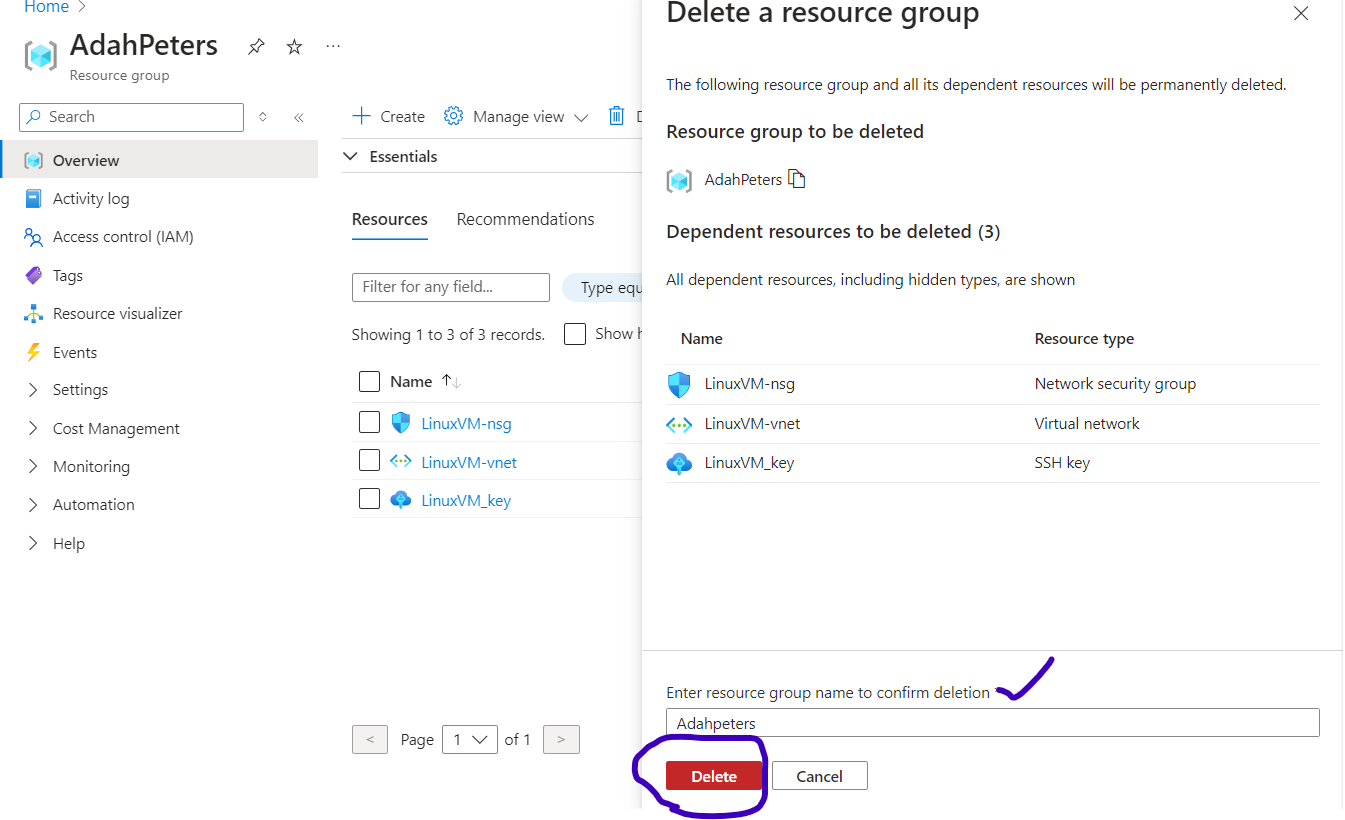The height and width of the screenshot is (820, 1345).
Task: Sort resources using the Name arrows icon
Action: point(451,382)
